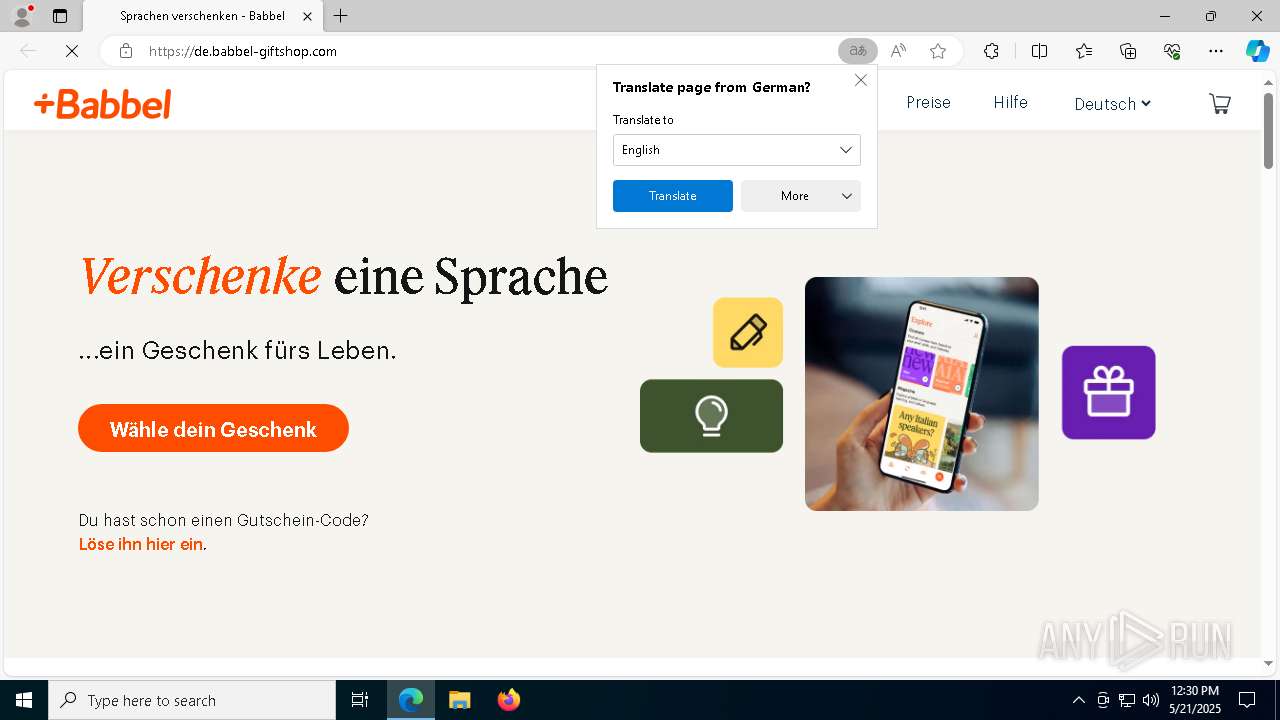
Task: Expand the More options dropdown
Action: (800, 196)
